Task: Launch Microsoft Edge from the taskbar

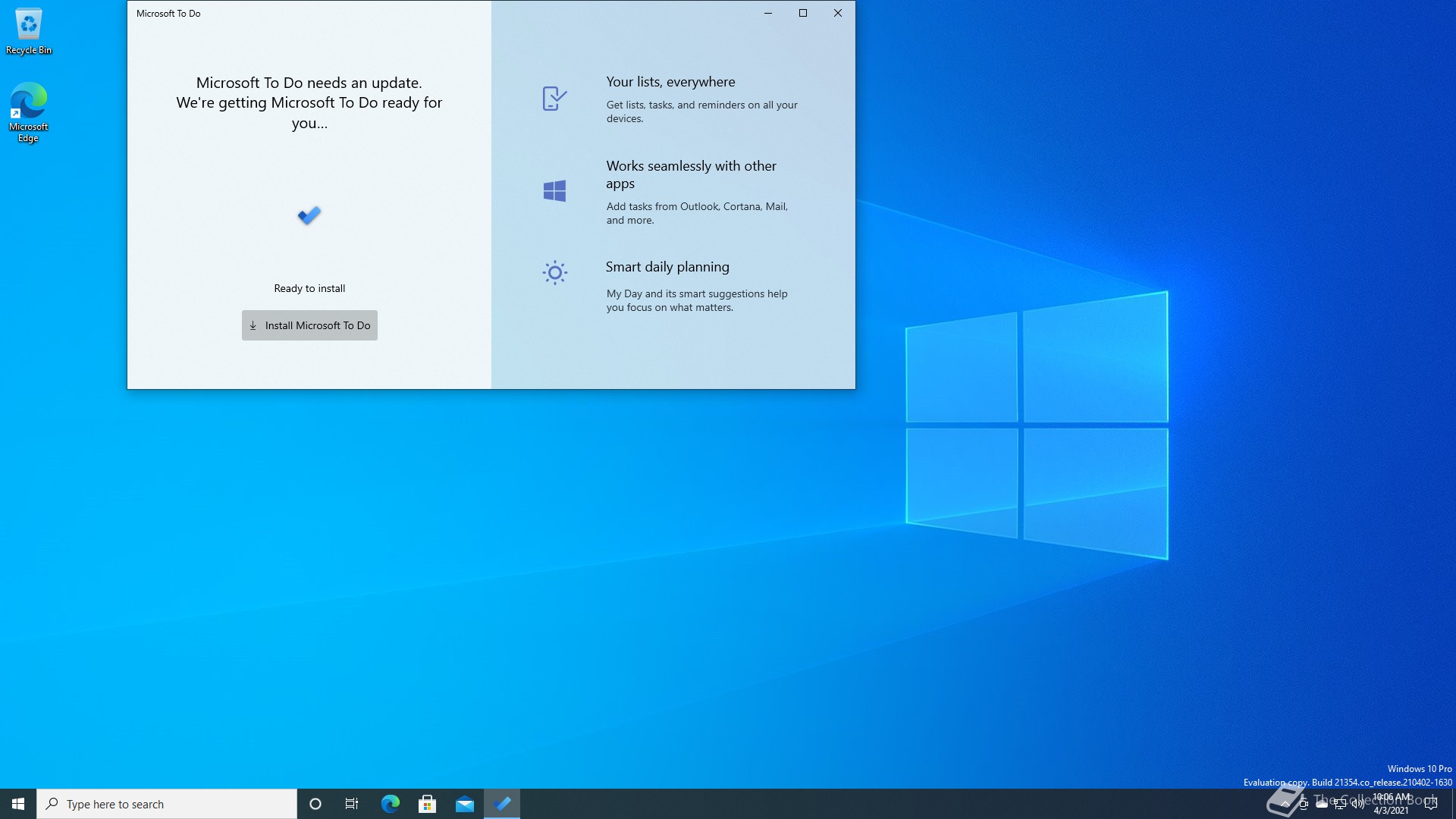Action: point(390,804)
